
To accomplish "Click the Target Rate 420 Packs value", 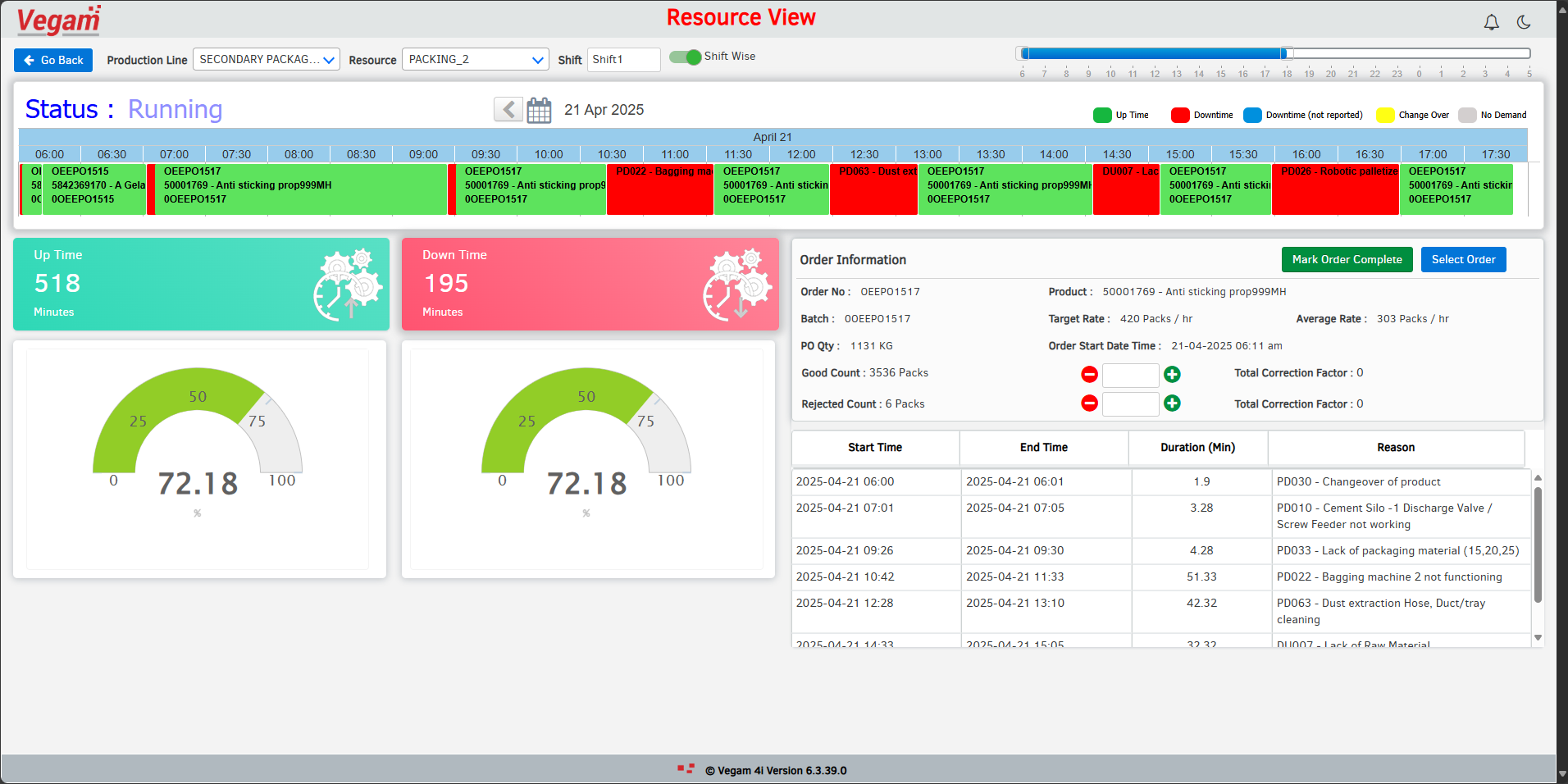I will click(x=1156, y=319).
